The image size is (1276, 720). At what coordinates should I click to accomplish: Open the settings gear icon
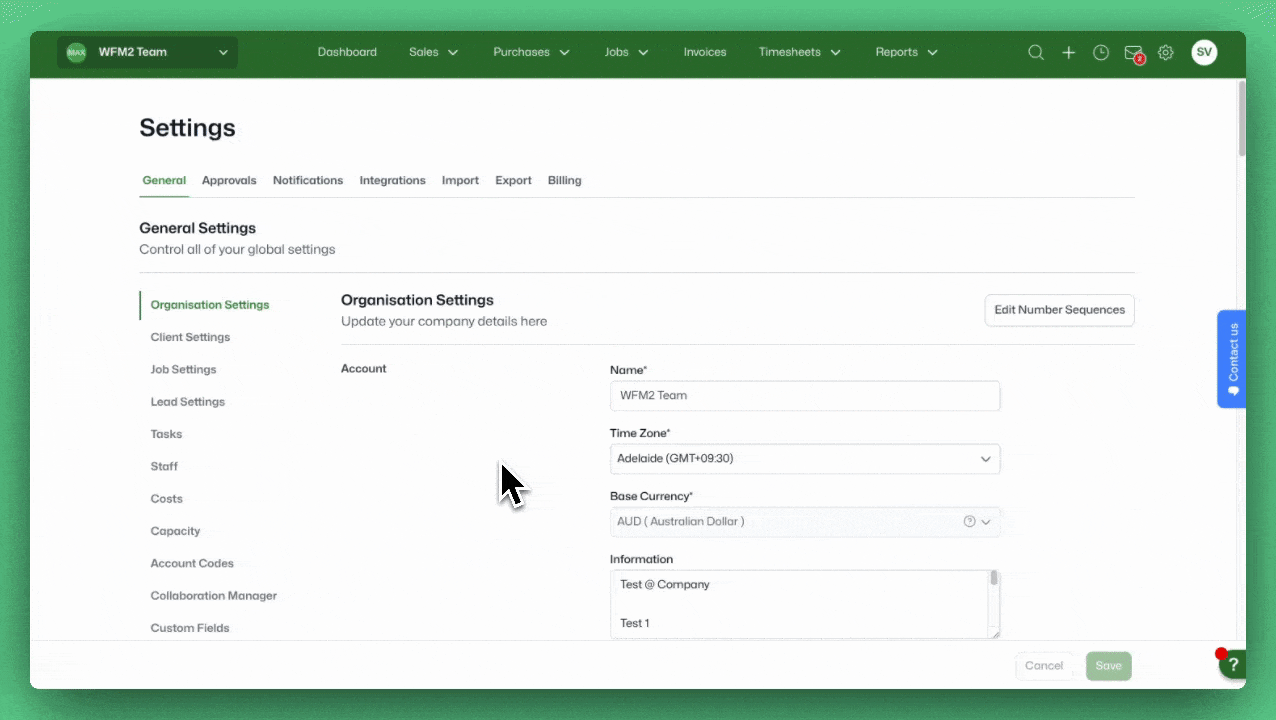coord(1165,52)
